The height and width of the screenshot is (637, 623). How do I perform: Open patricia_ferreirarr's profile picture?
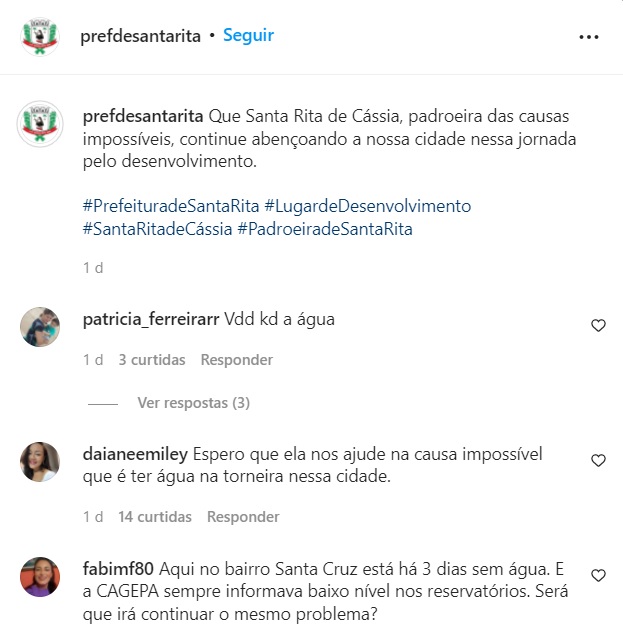click(40, 327)
